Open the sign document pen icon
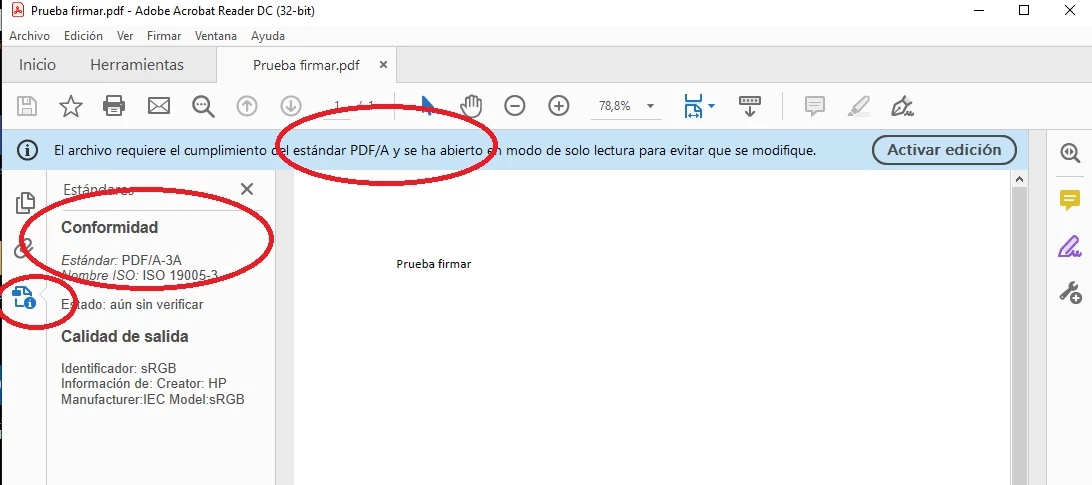The width and height of the screenshot is (1092, 485). tap(903, 106)
